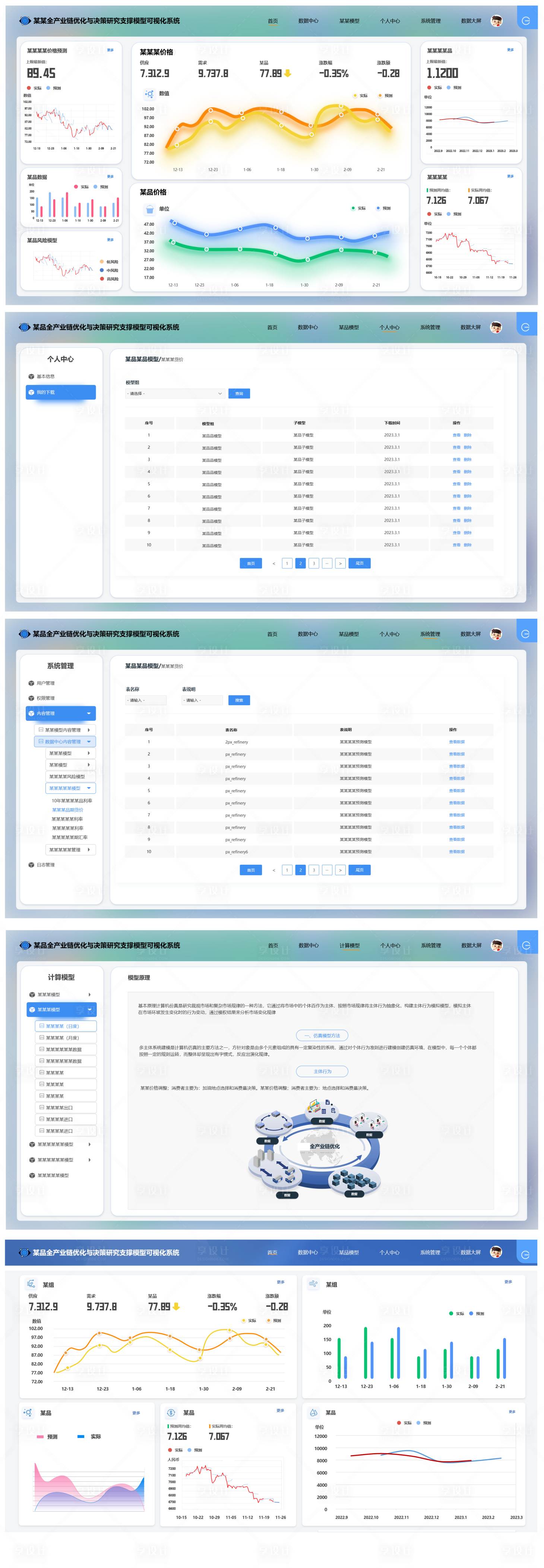Select 我的下载 in personal center sidebar
The image size is (544, 1568).
point(61,392)
